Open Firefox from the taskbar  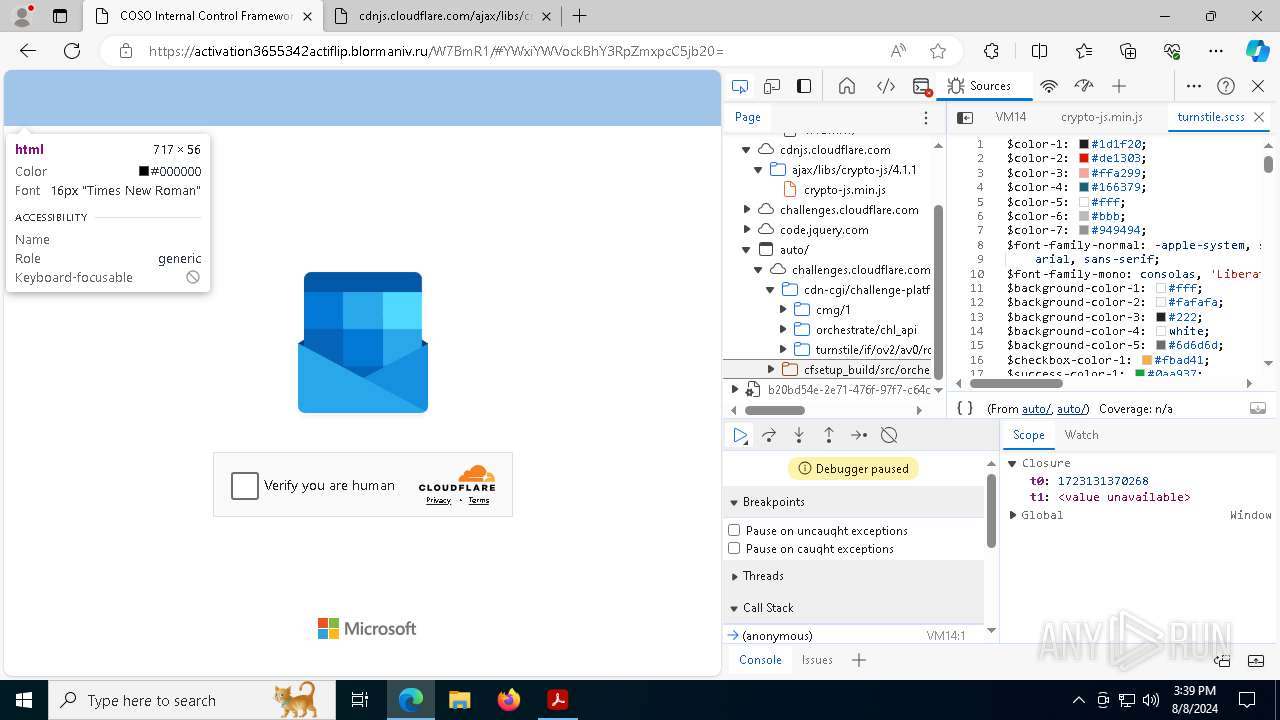coord(508,700)
